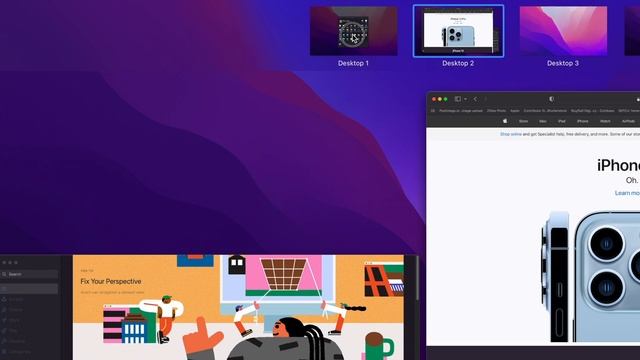
Task: Open the bookmarks grid icon in favorites bar
Action: 433,111
